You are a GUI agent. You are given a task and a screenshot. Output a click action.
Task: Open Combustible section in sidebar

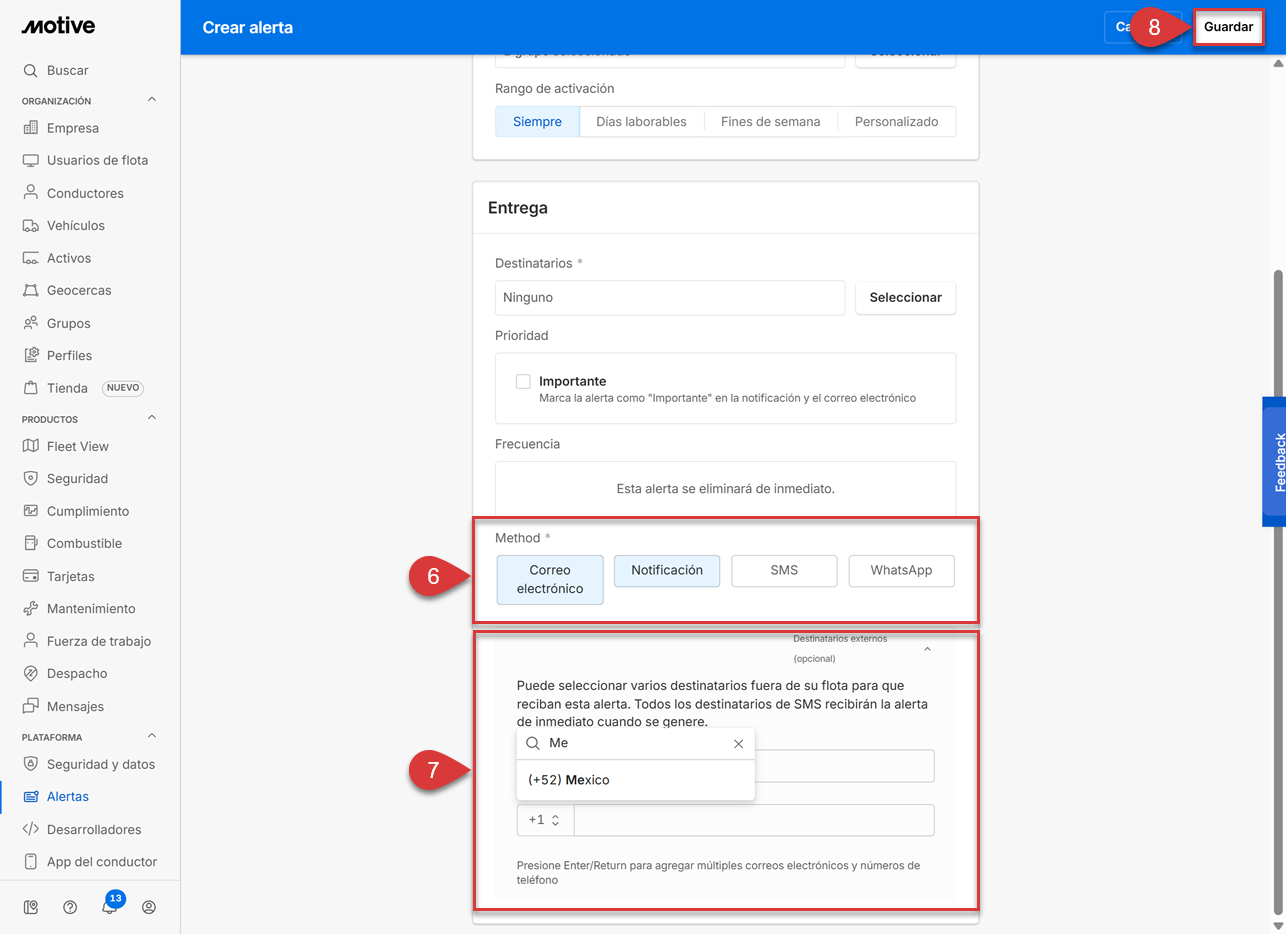coord(84,543)
